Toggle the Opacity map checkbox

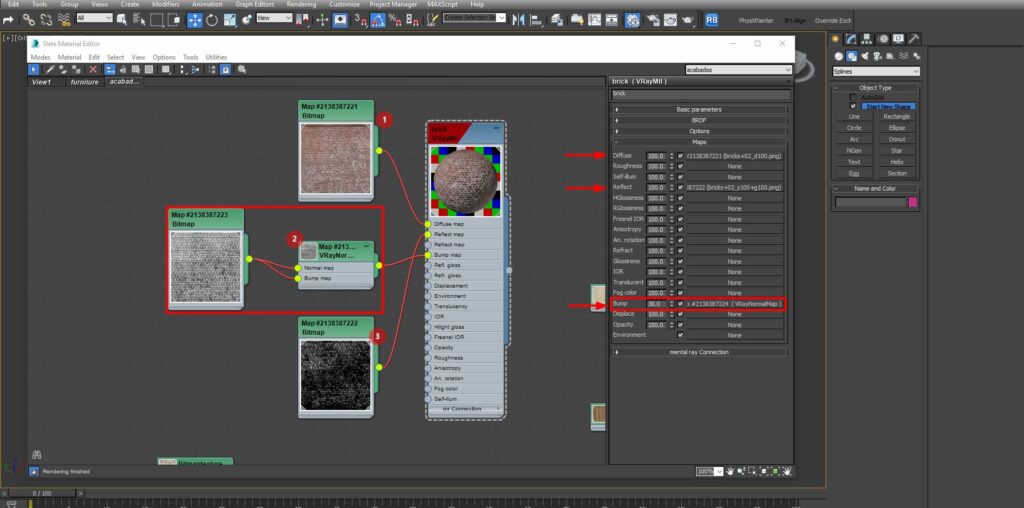tap(680, 325)
